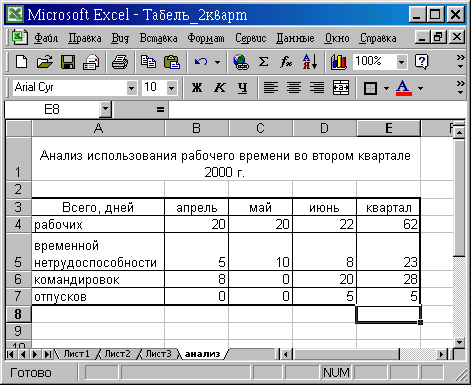Insert hyperlink globe icon

(x=241, y=62)
